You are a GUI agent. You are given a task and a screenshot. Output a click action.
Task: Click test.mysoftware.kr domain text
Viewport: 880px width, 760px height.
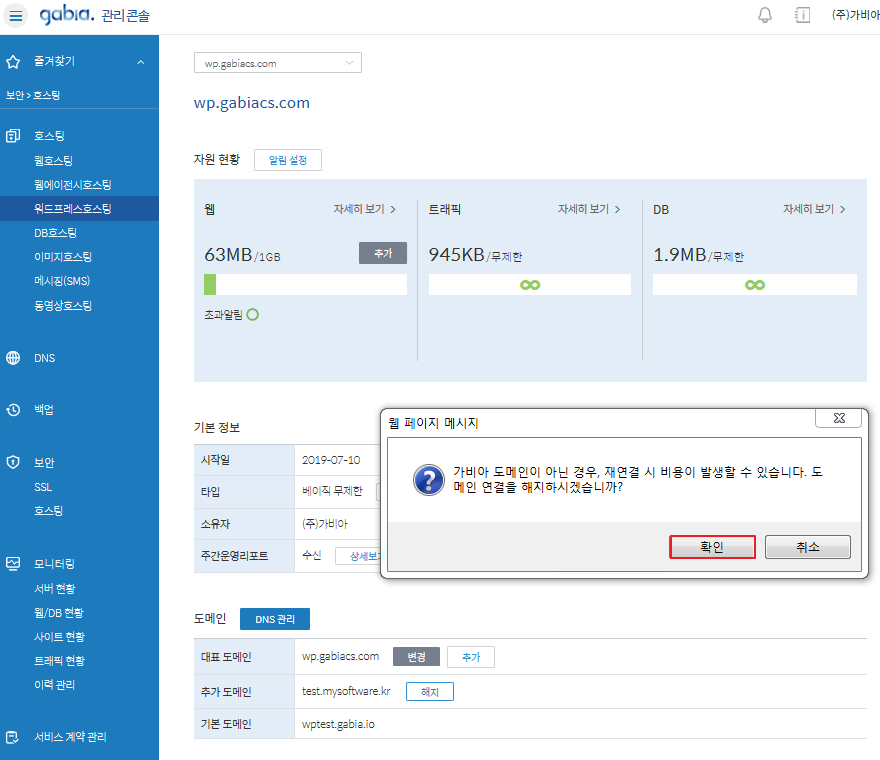pyautogui.click(x=346, y=692)
